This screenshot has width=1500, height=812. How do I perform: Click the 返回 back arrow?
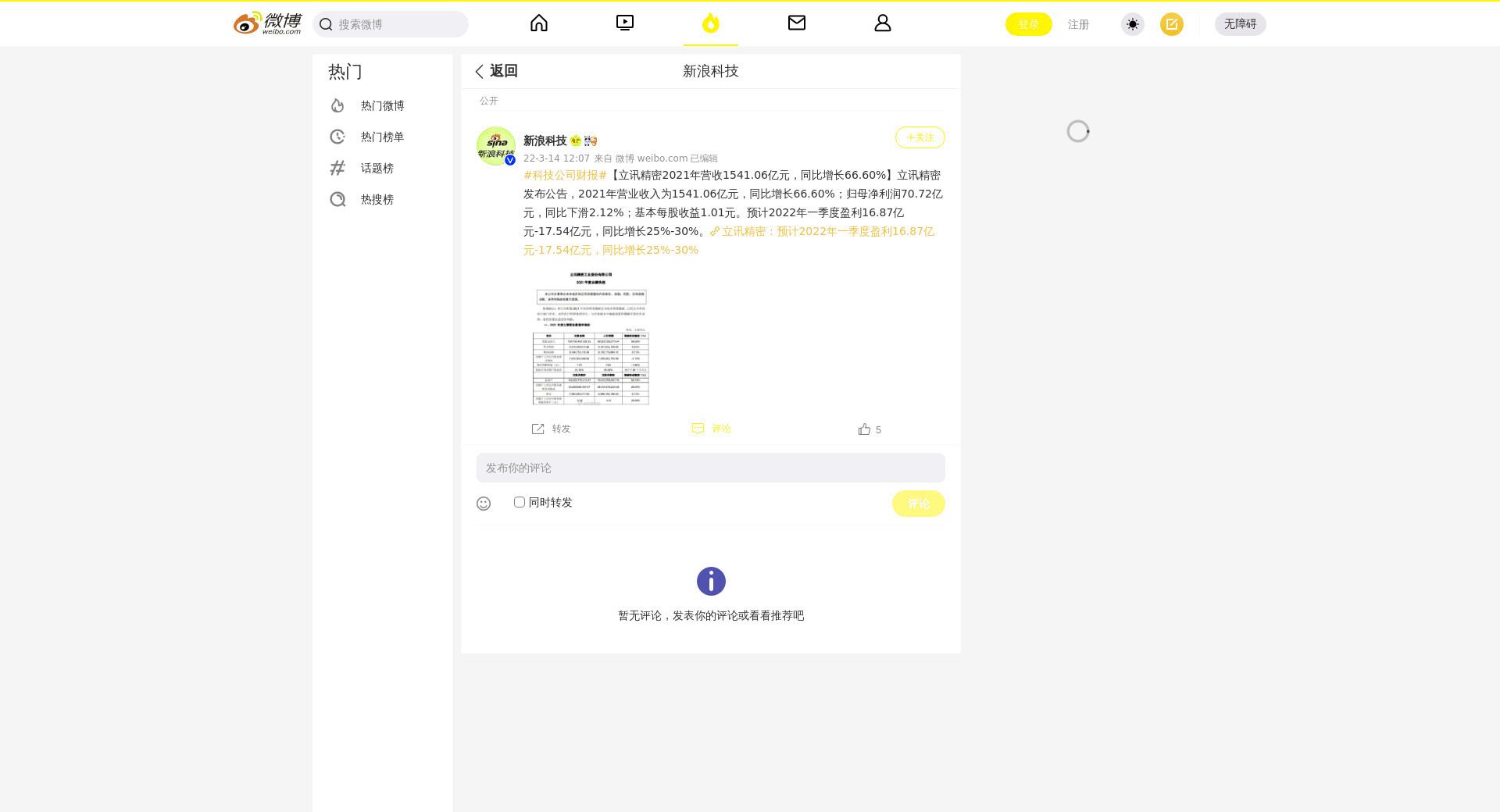point(496,71)
